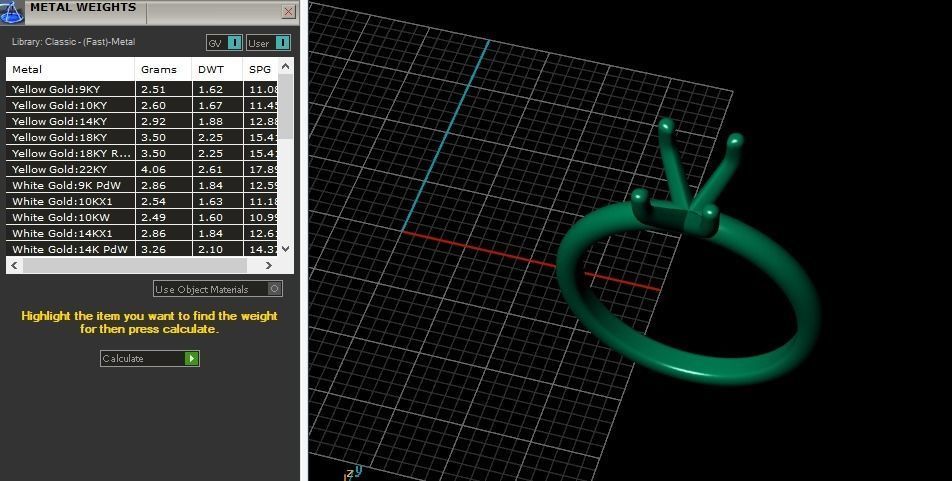This screenshot has width=952, height=481.
Task: Click the 4.06 grams value
Action: [x=153, y=169]
